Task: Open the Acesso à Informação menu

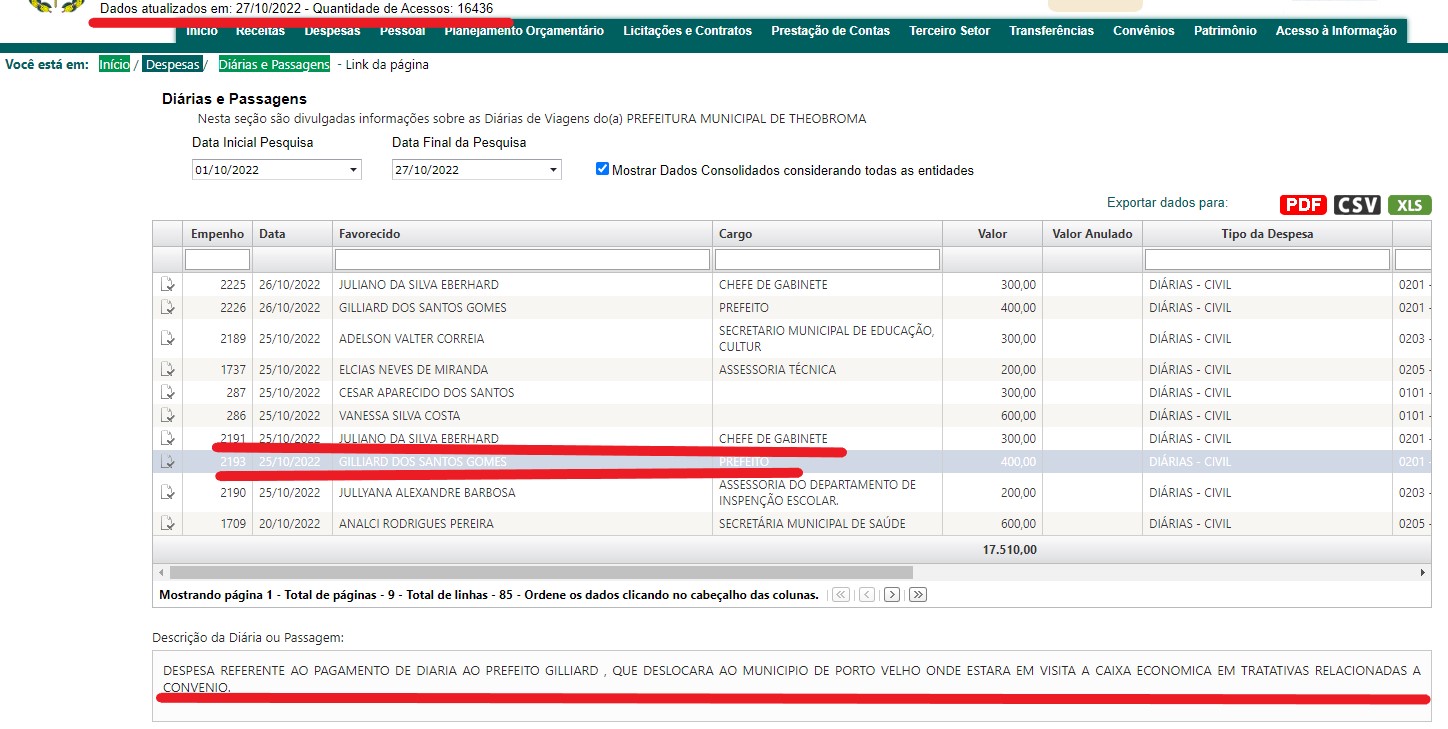Action: tap(1335, 31)
